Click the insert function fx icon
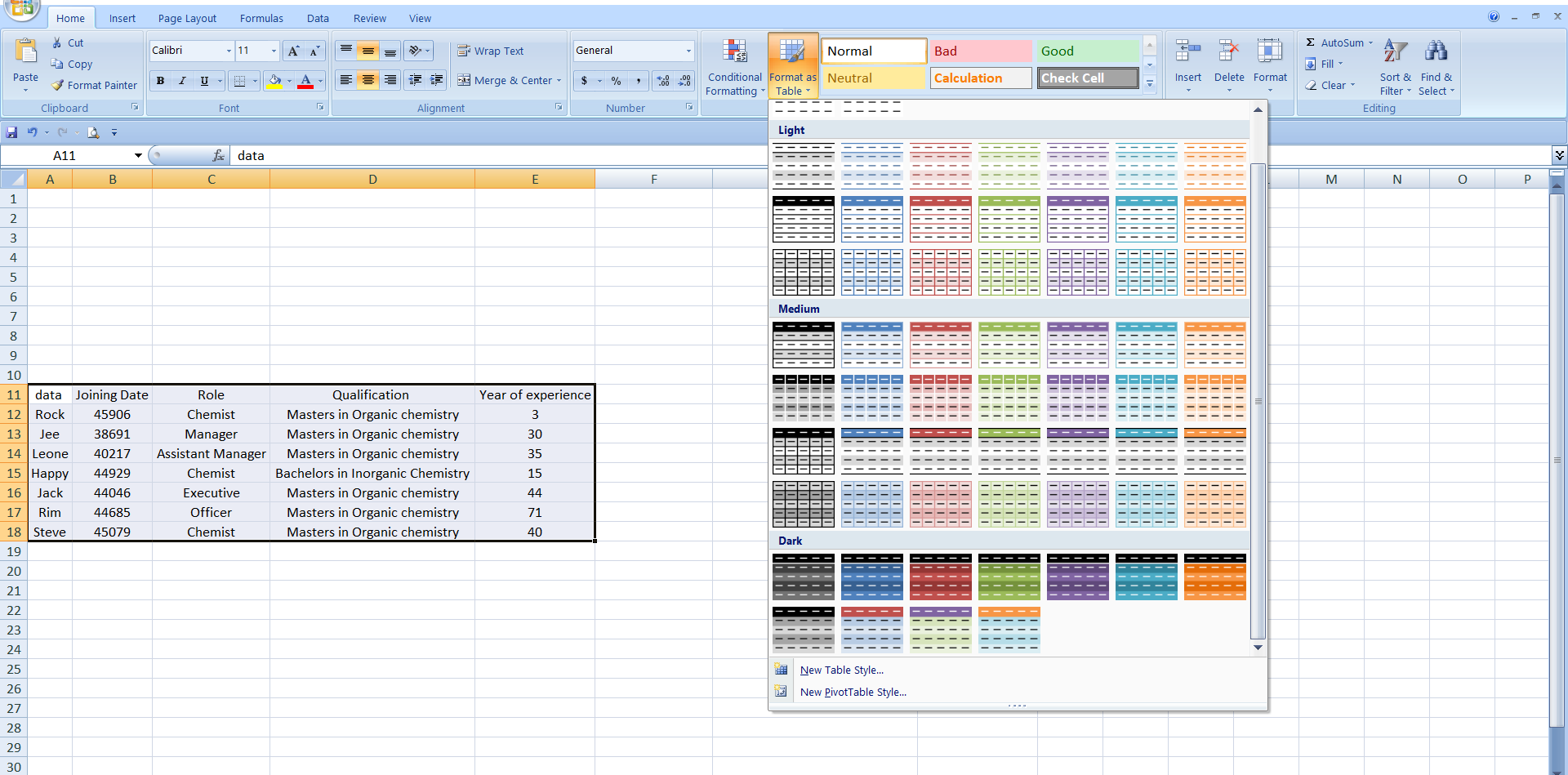1568x775 pixels. pos(218,155)
